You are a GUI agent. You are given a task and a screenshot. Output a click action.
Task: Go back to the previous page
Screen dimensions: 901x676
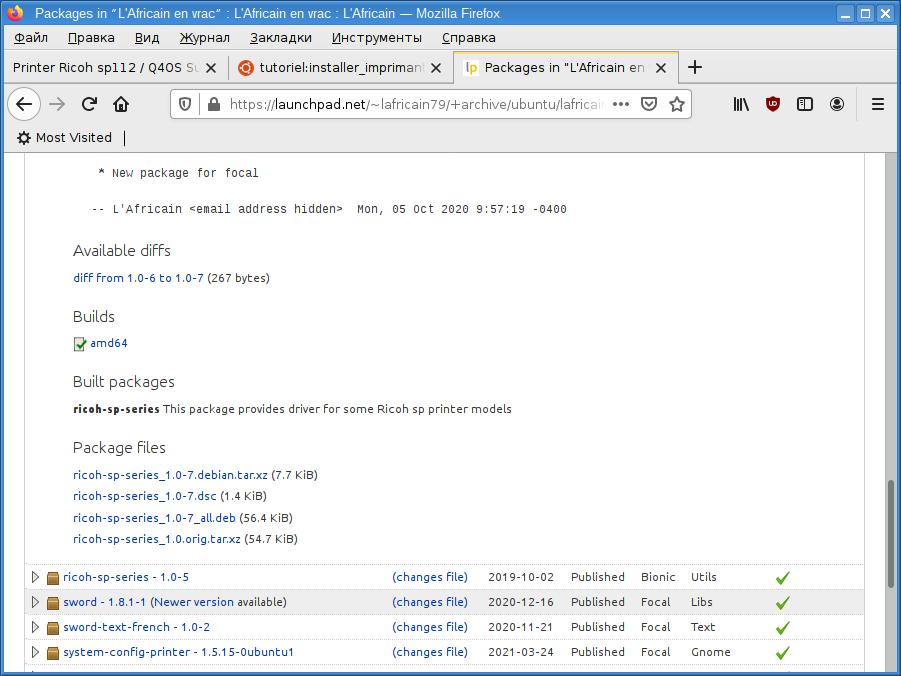[24, 104]
